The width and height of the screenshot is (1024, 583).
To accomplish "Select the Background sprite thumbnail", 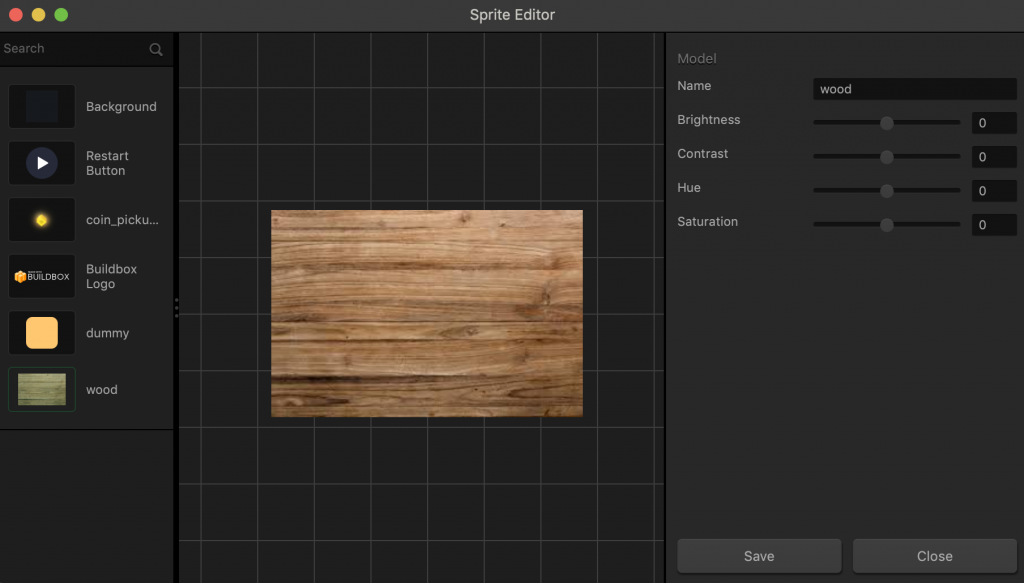I will [42, 107].
